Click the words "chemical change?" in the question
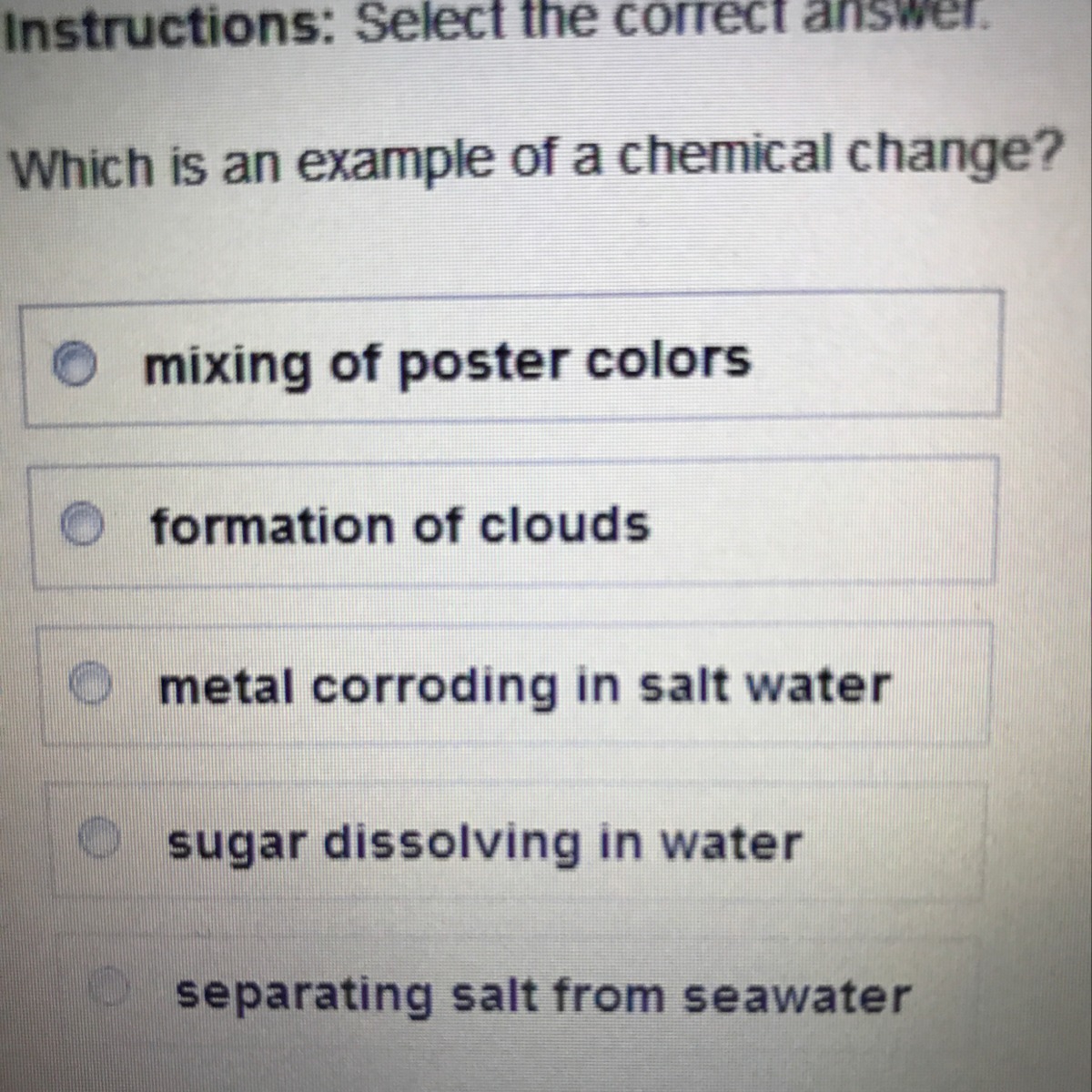The height and width of the screenshot is (1092, 1092). click(839, 155)
